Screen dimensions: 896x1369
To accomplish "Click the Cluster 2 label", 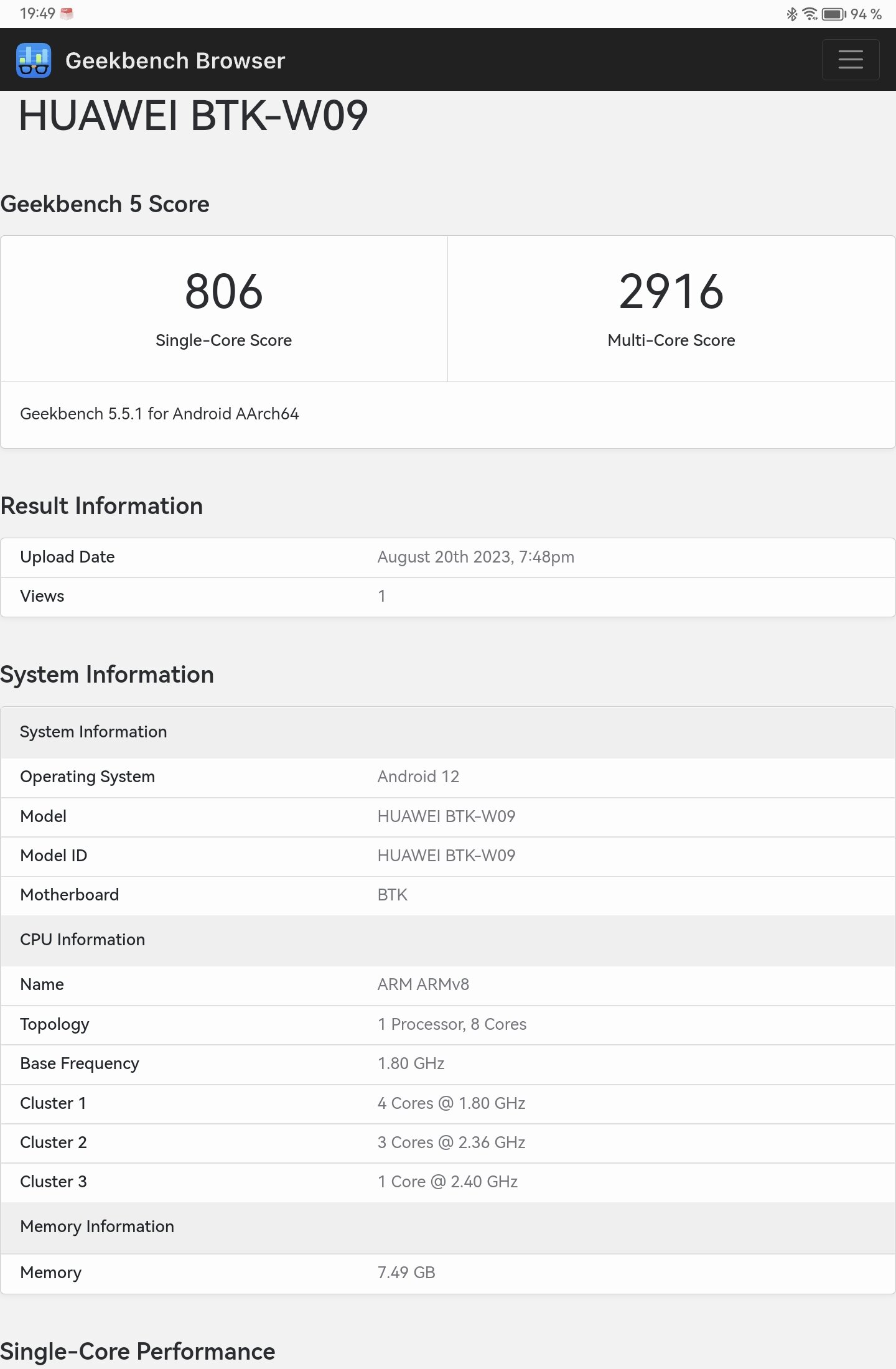I will click(53, 1142).
